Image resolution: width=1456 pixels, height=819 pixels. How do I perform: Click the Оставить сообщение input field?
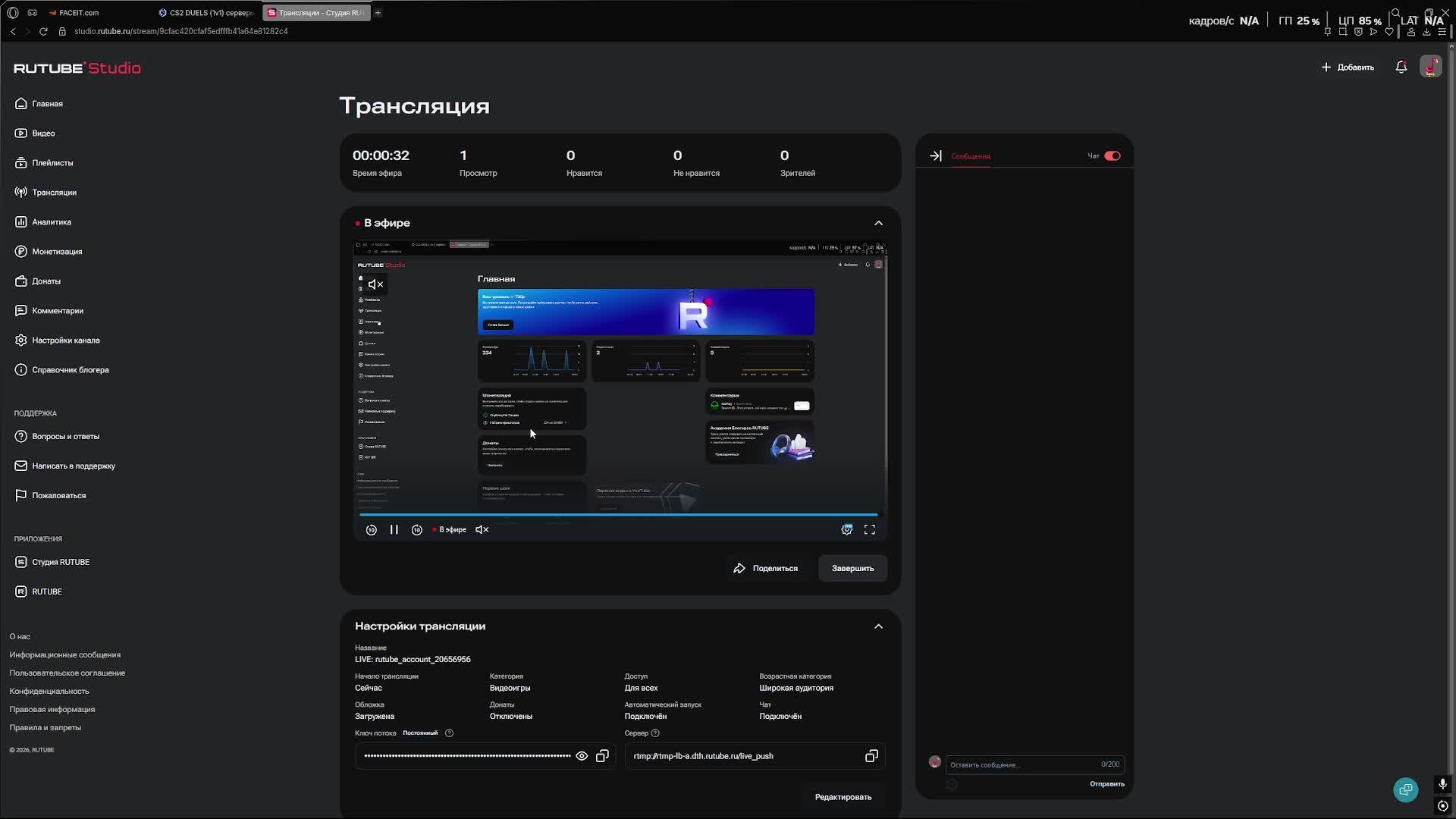click(1009, 764)
